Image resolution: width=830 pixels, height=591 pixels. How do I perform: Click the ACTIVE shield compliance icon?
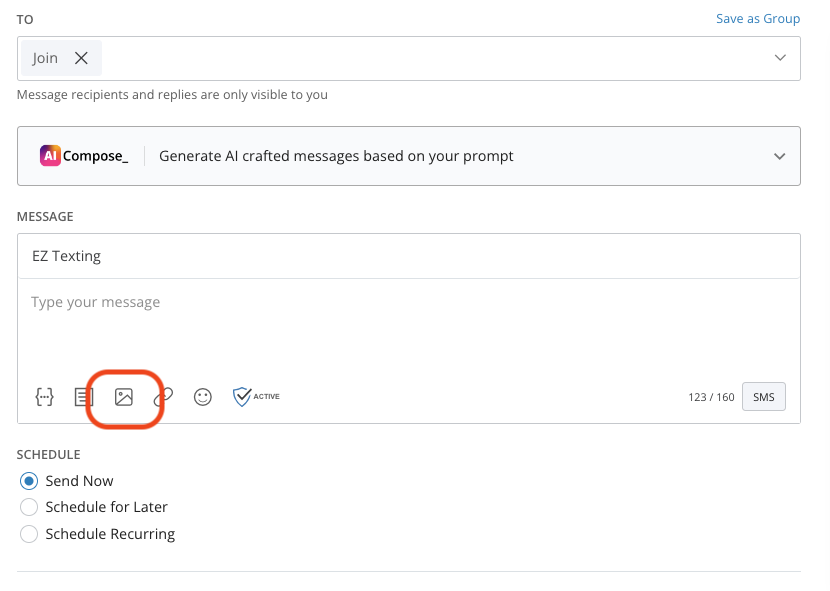click(241, 396)
